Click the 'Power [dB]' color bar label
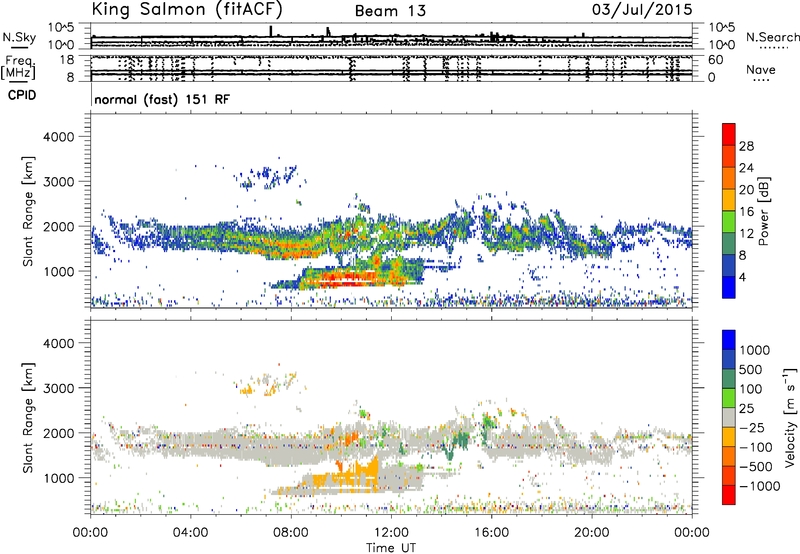Screen dimensions: 800x554 pyautogui.click(x=763, y=211)
